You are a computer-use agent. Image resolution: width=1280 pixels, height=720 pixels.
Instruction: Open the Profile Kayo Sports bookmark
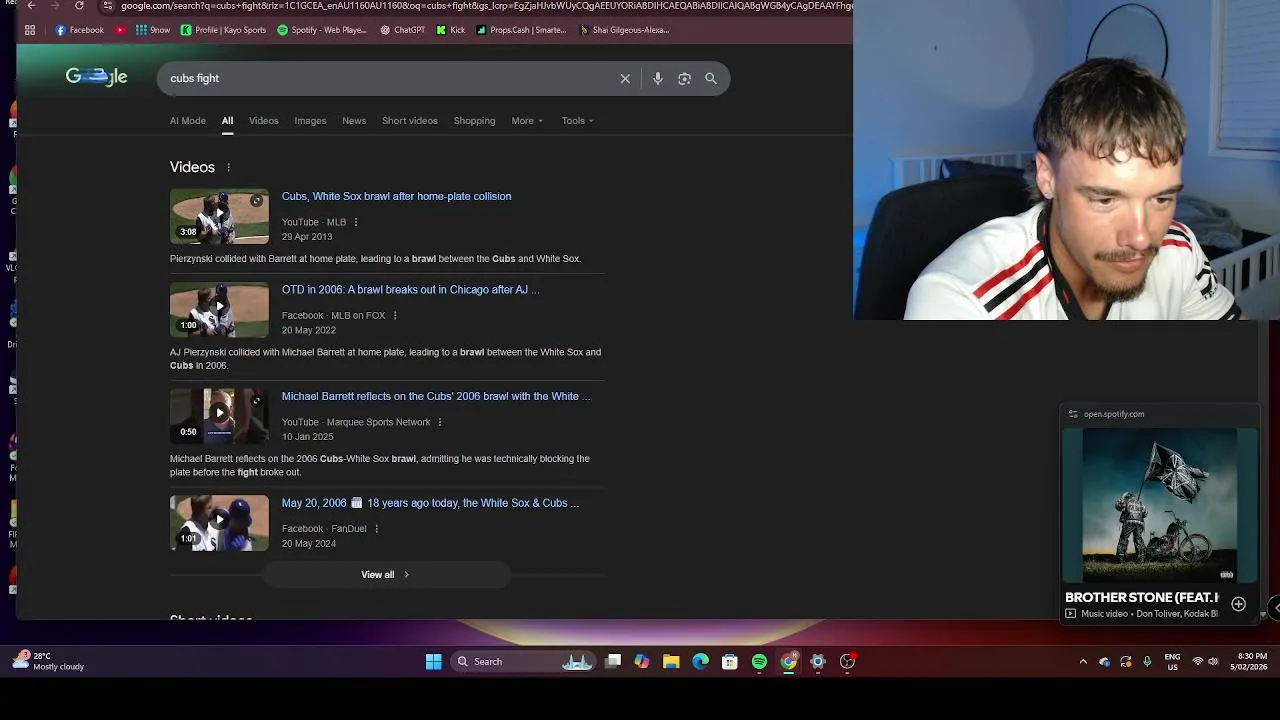tap(223, 30)
